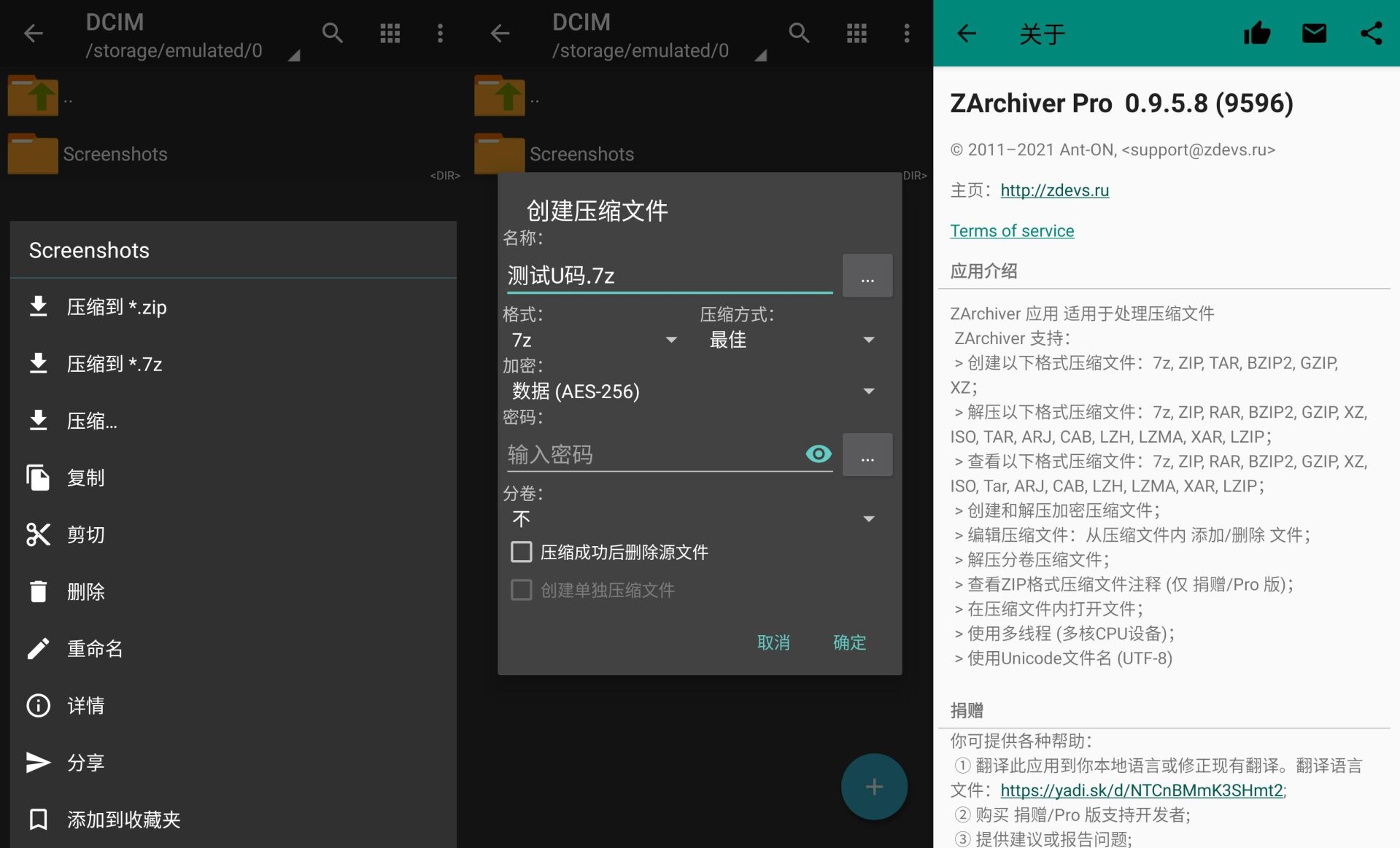Change compression level from 最佳 dropdown
The height and width of the screenshot is (848, 1400).
coord(792,339)
